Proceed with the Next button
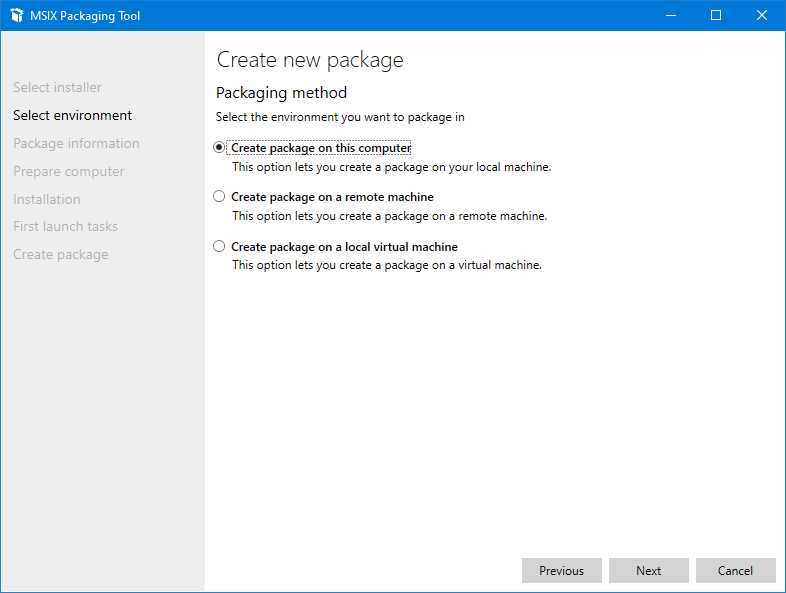Screen dimensions: 786x593 [x=649, y=570]
